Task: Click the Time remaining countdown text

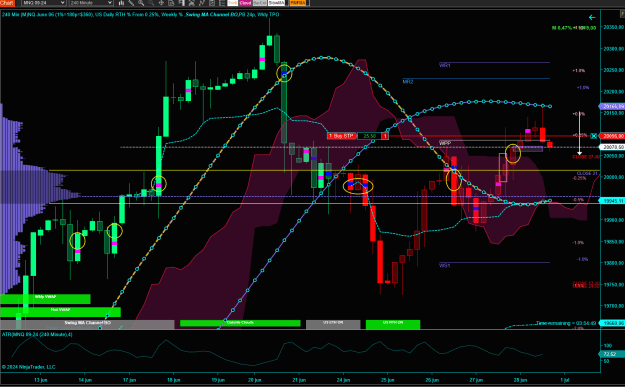Action: coord(566,323)
